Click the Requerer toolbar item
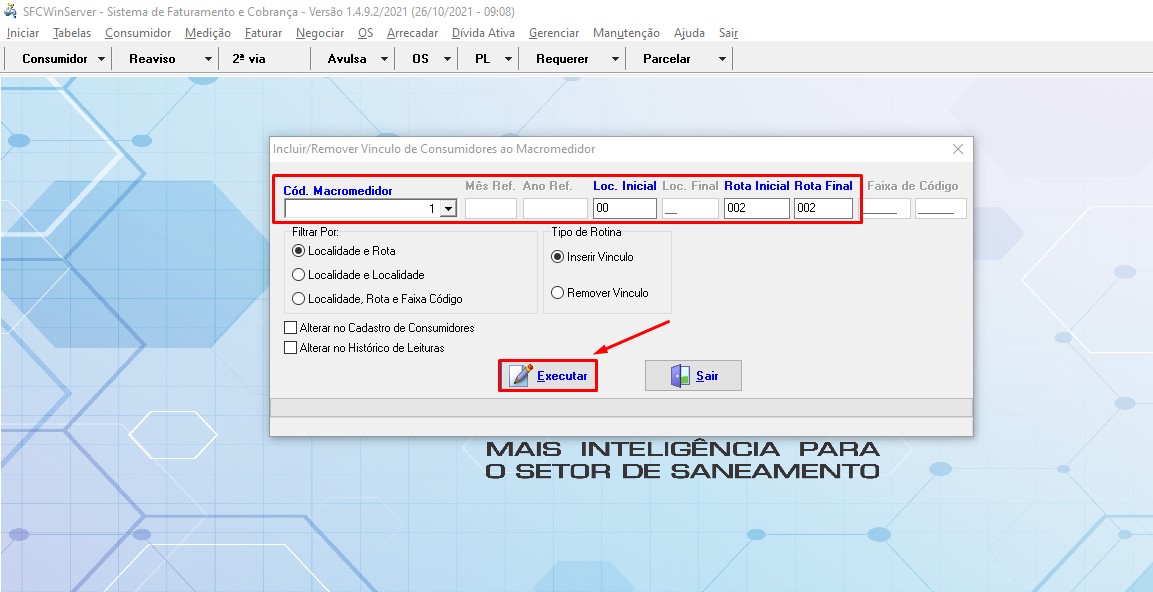1153x592 pixels. (562, 58)
